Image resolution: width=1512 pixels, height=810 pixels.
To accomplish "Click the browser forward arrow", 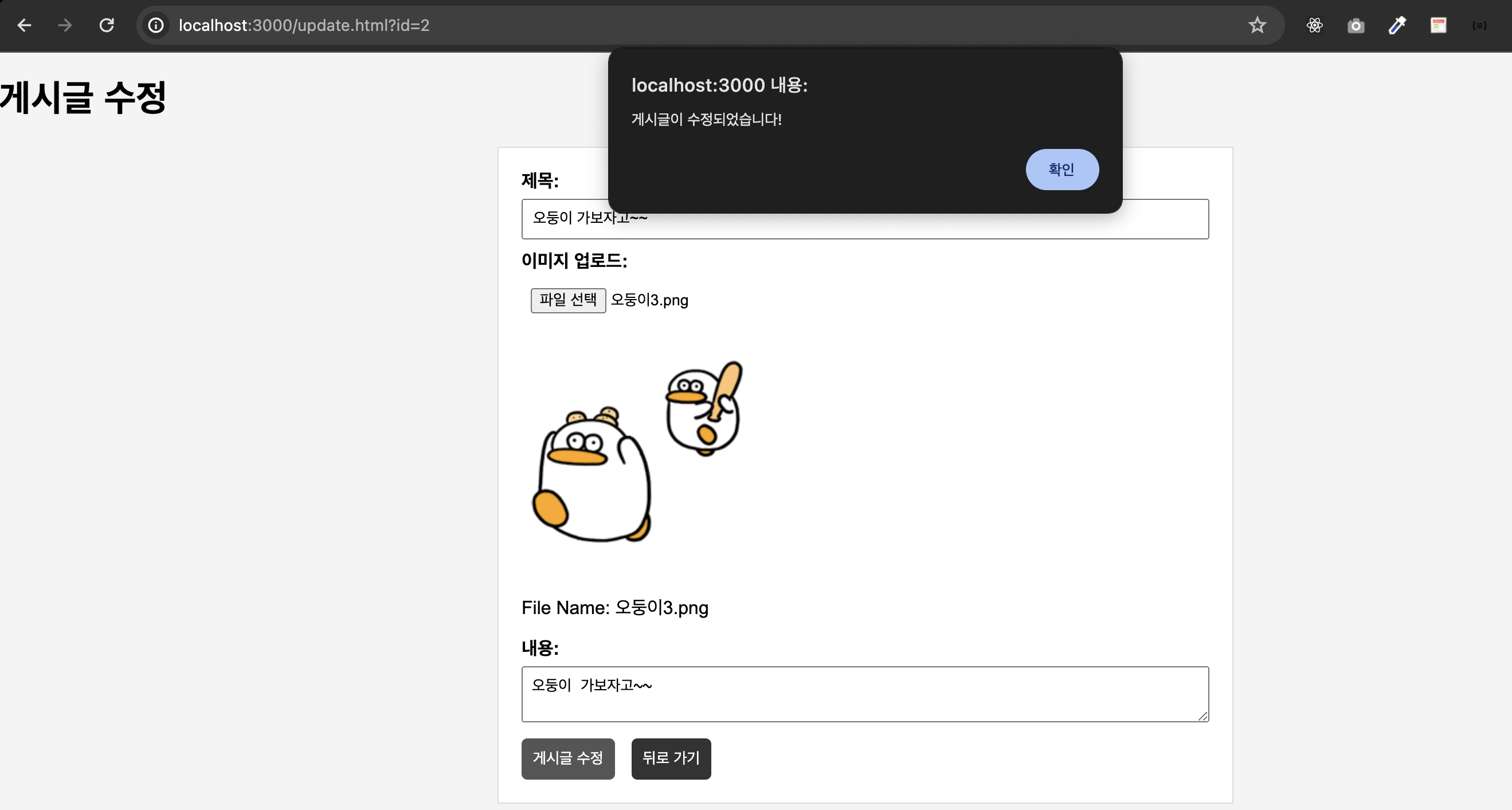I will coord(65,25).
